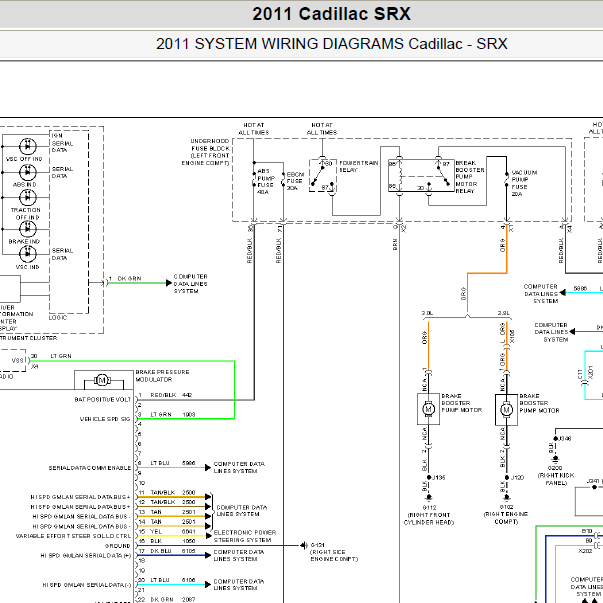The image size is (603, 603).
Task: Click the 'BRAKE PRESSURE MODULATOR' label
Action: pyautogui.click(x=162, y=376)
